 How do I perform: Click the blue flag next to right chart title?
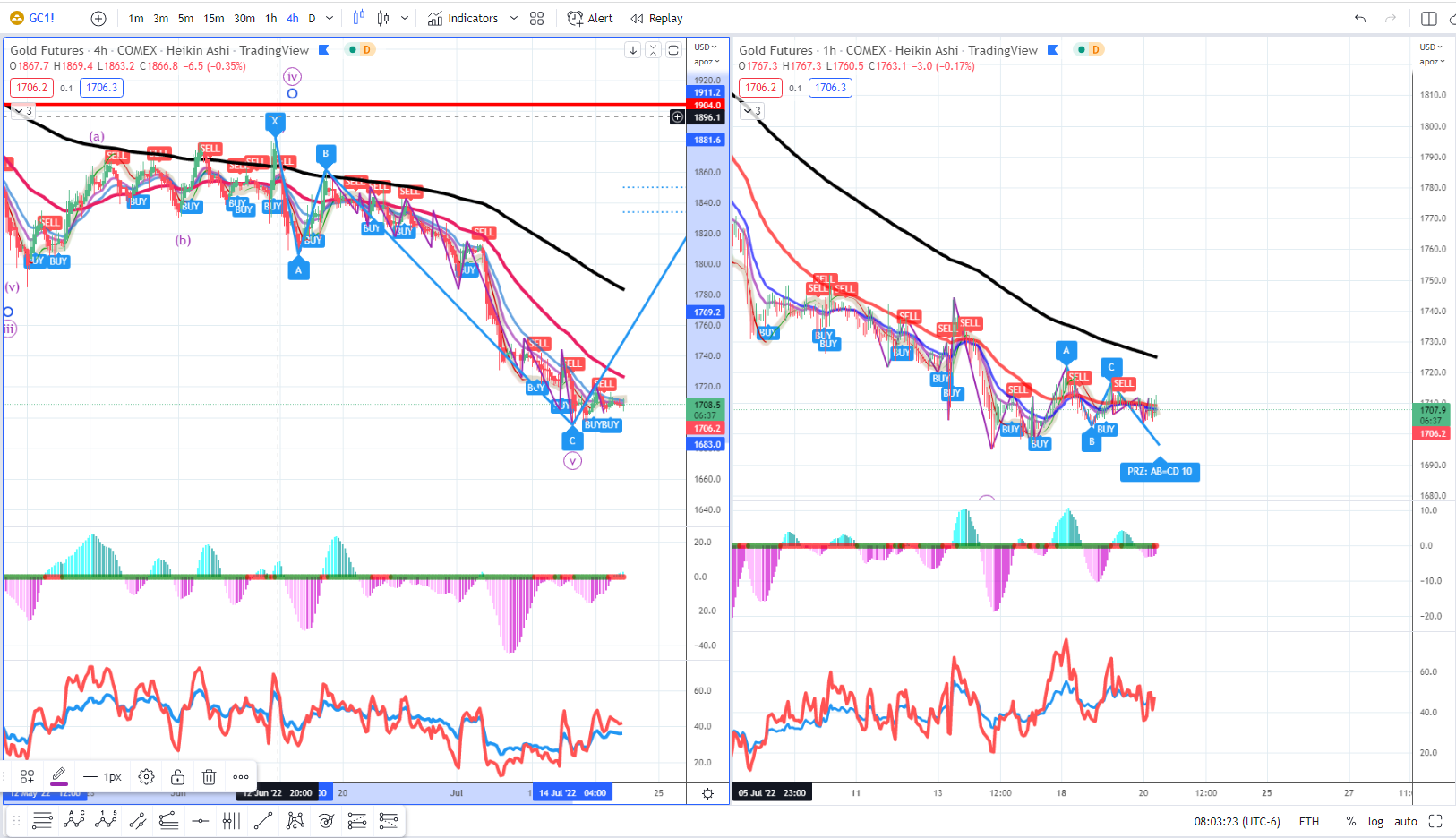coord(1053,50)
